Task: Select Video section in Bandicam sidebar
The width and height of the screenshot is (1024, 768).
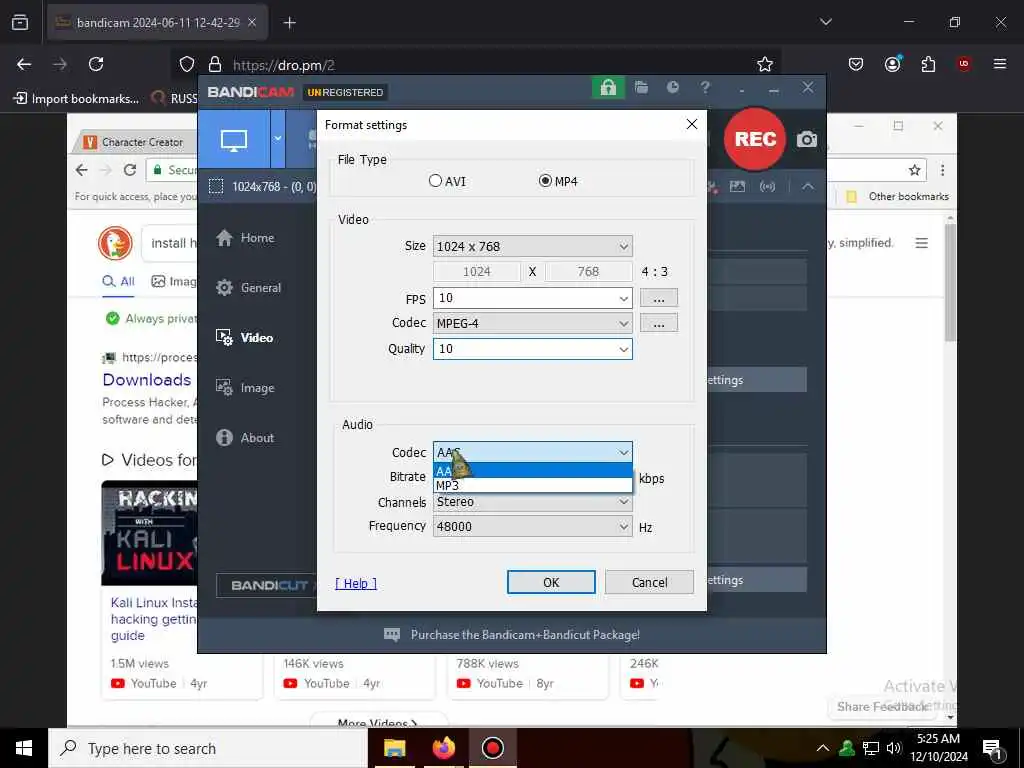Action: point(244,338)
